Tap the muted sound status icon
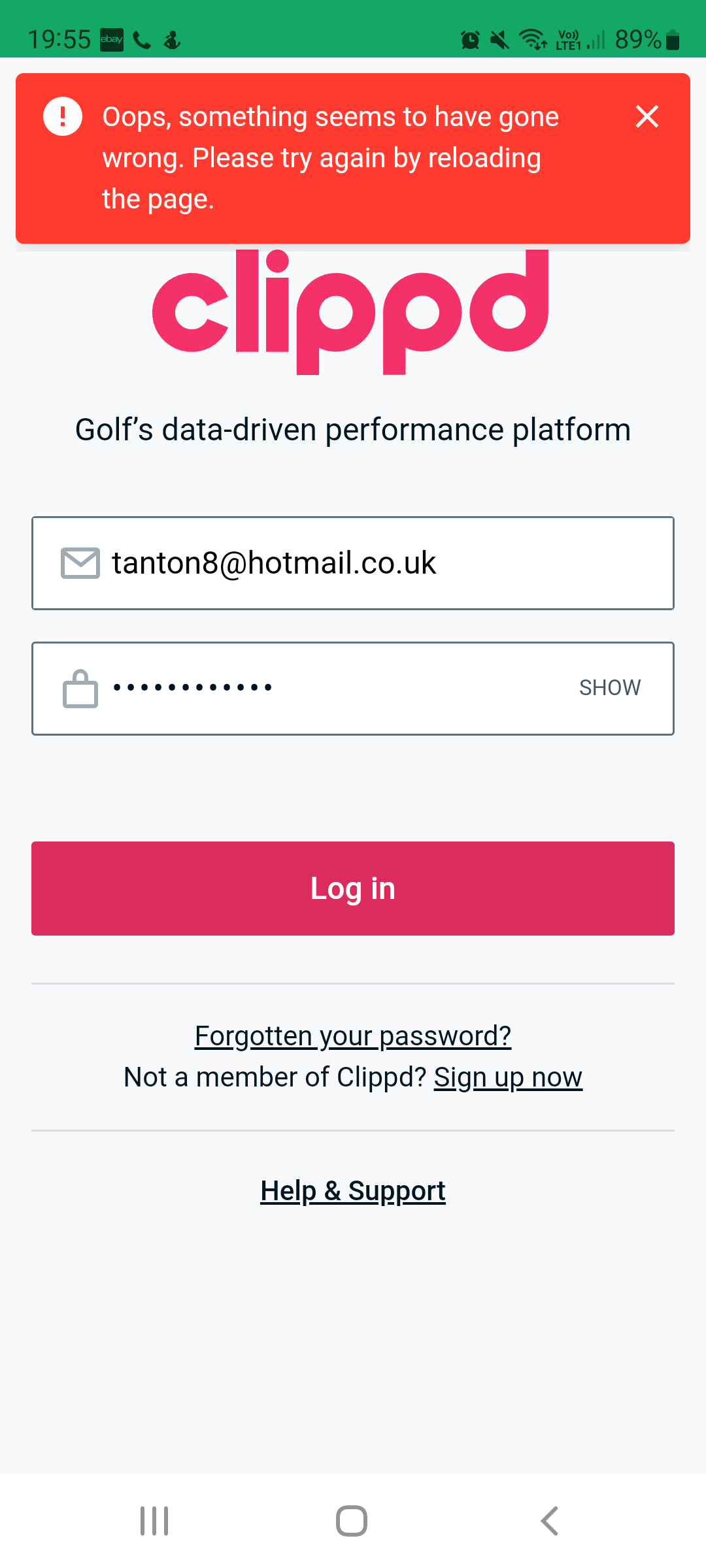 tap(500, 41)
